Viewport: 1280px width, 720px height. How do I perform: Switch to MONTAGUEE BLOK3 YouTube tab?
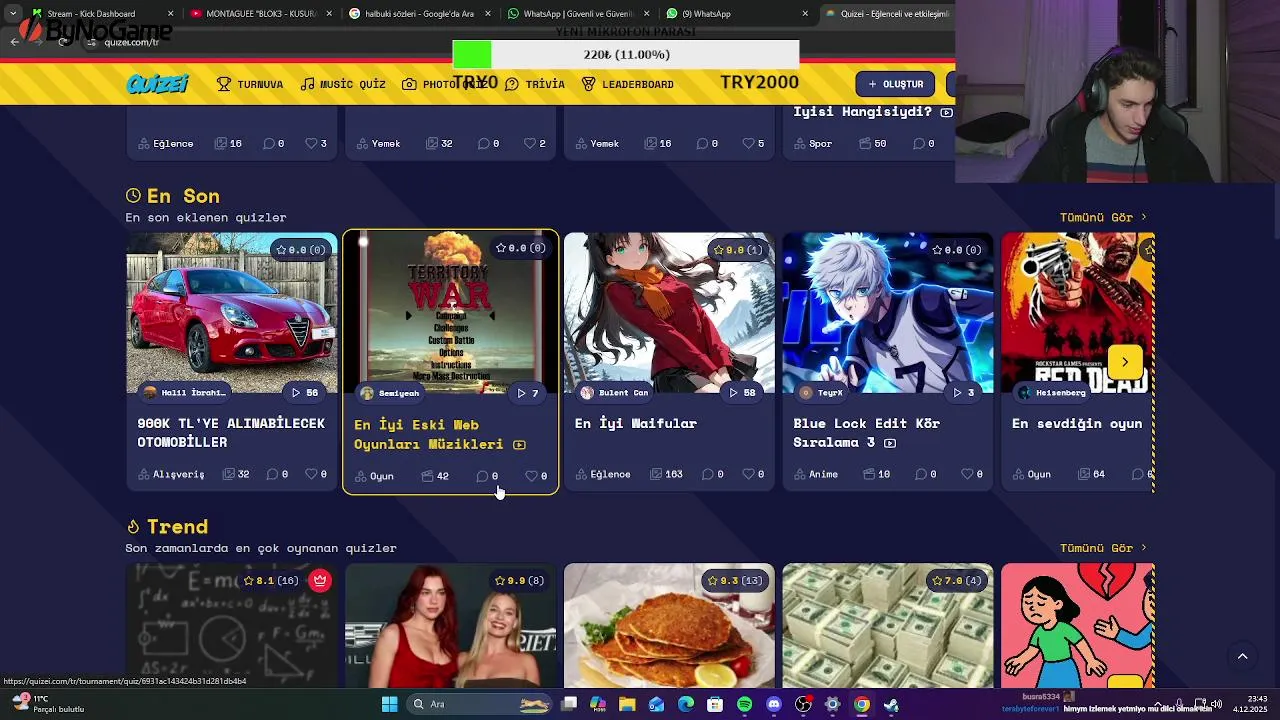click(x=260, y=14)
